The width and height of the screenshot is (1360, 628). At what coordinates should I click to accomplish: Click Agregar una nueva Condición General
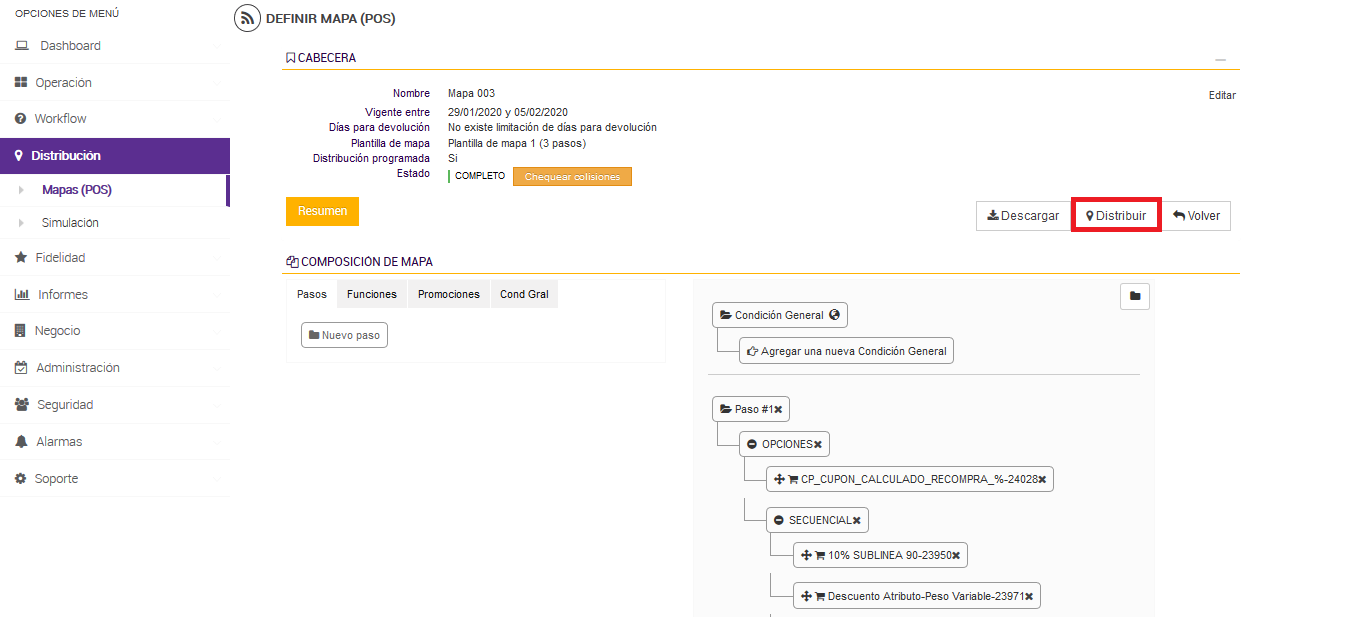846,351
